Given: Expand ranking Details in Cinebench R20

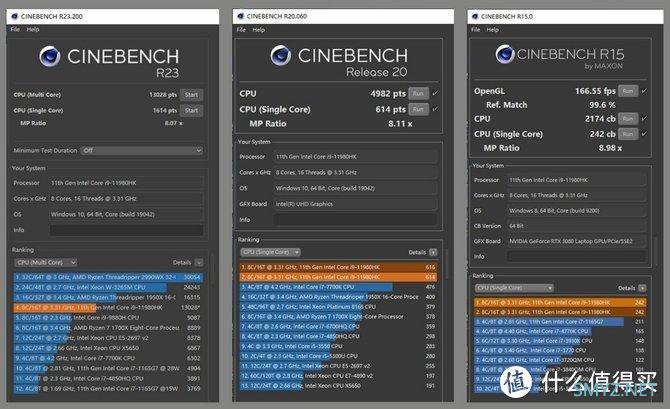Looking at the screenshot, I should (x=433, y=253).
